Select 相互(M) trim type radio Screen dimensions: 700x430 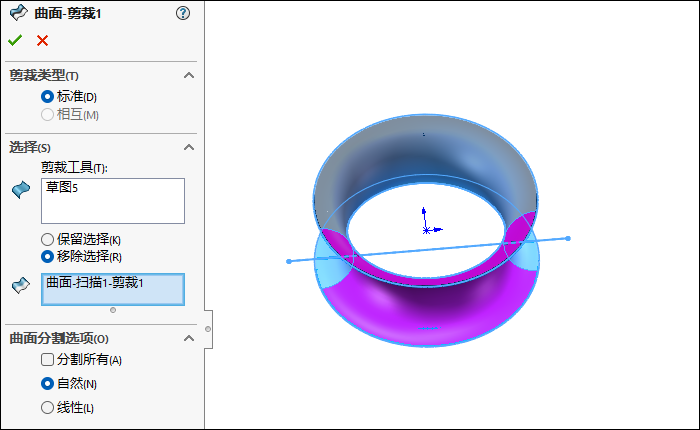(47, 115)
